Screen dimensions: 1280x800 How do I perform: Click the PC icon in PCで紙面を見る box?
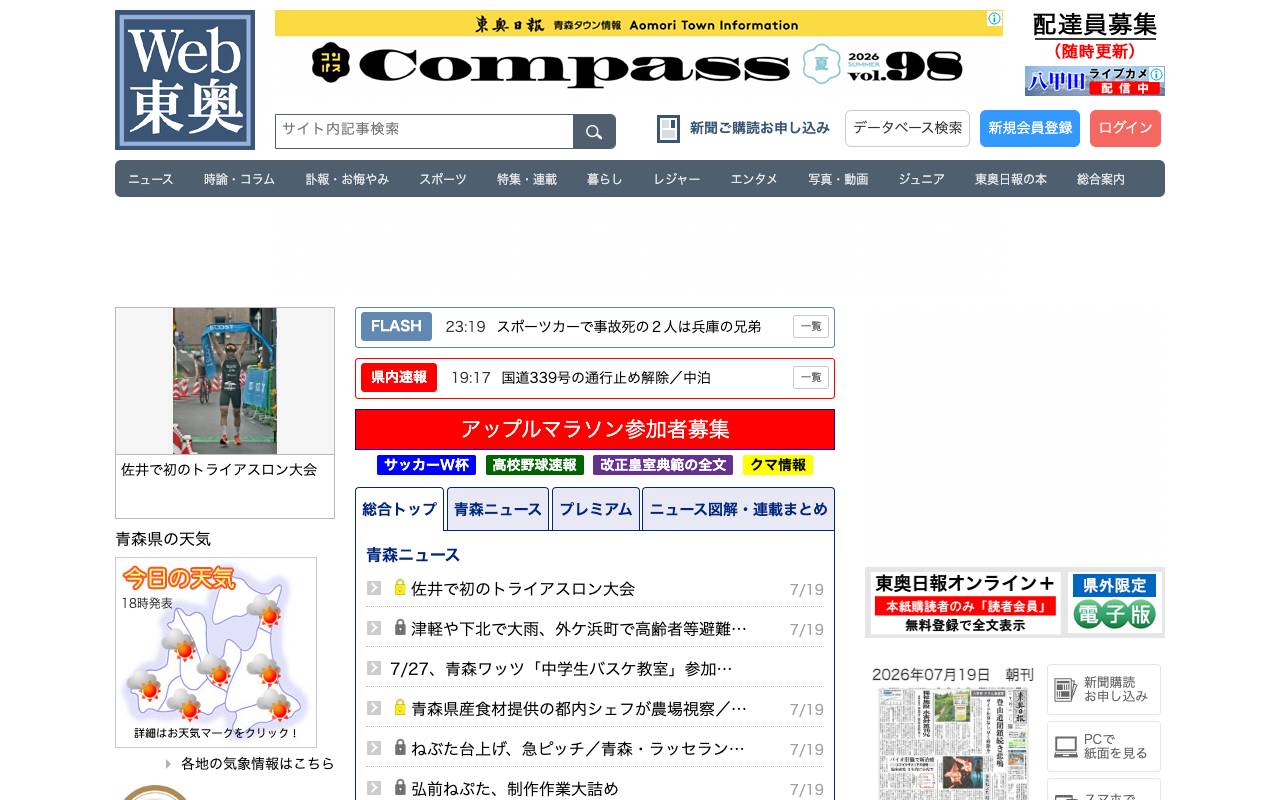(1066, 747)
